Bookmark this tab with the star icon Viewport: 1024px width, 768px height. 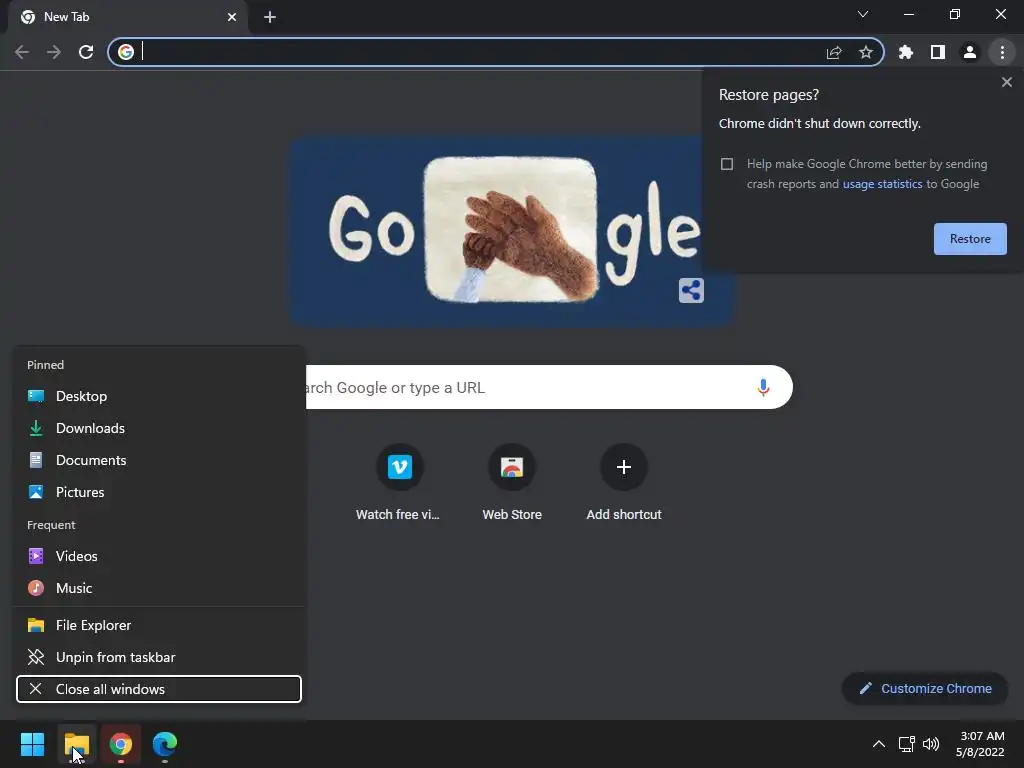866,52
